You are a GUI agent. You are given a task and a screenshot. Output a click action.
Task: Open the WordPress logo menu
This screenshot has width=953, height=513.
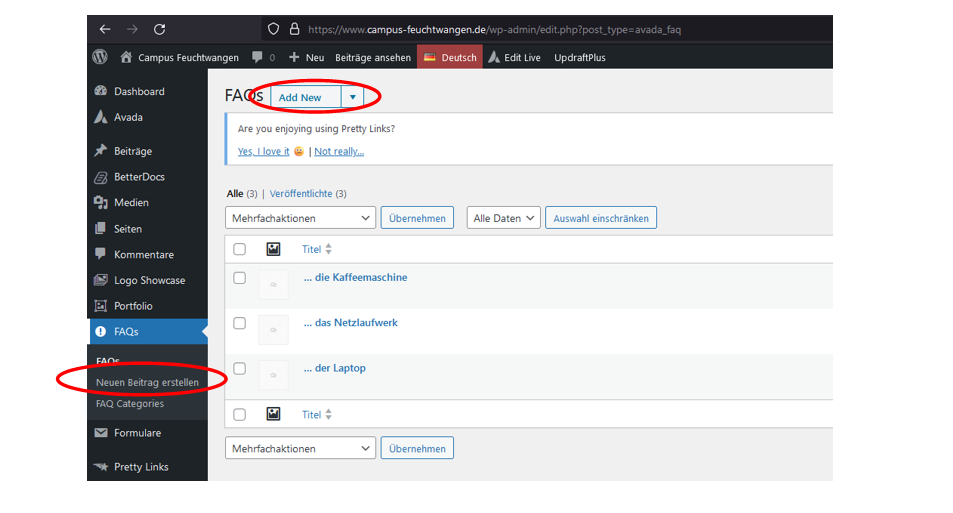coord(100,57)
